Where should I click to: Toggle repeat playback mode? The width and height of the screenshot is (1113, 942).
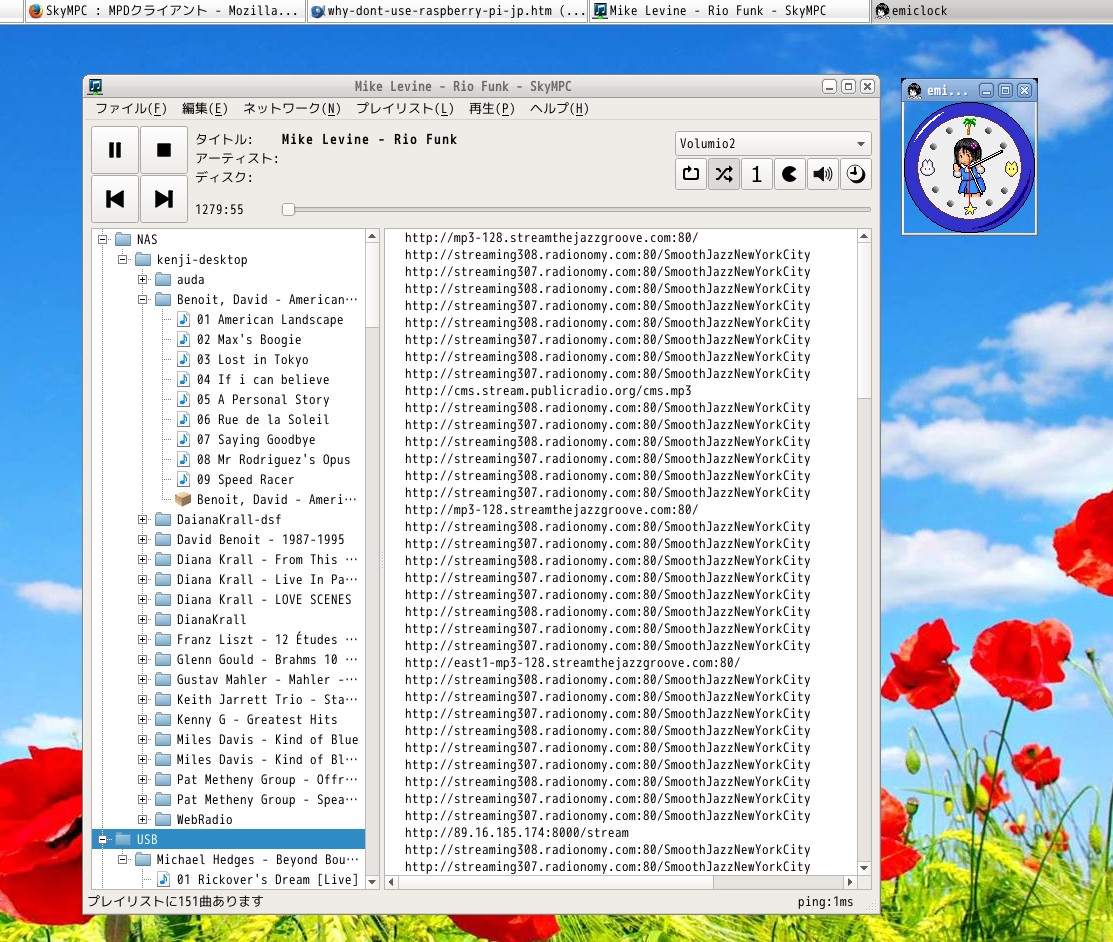pyautogui.click(x=691, y=174)
